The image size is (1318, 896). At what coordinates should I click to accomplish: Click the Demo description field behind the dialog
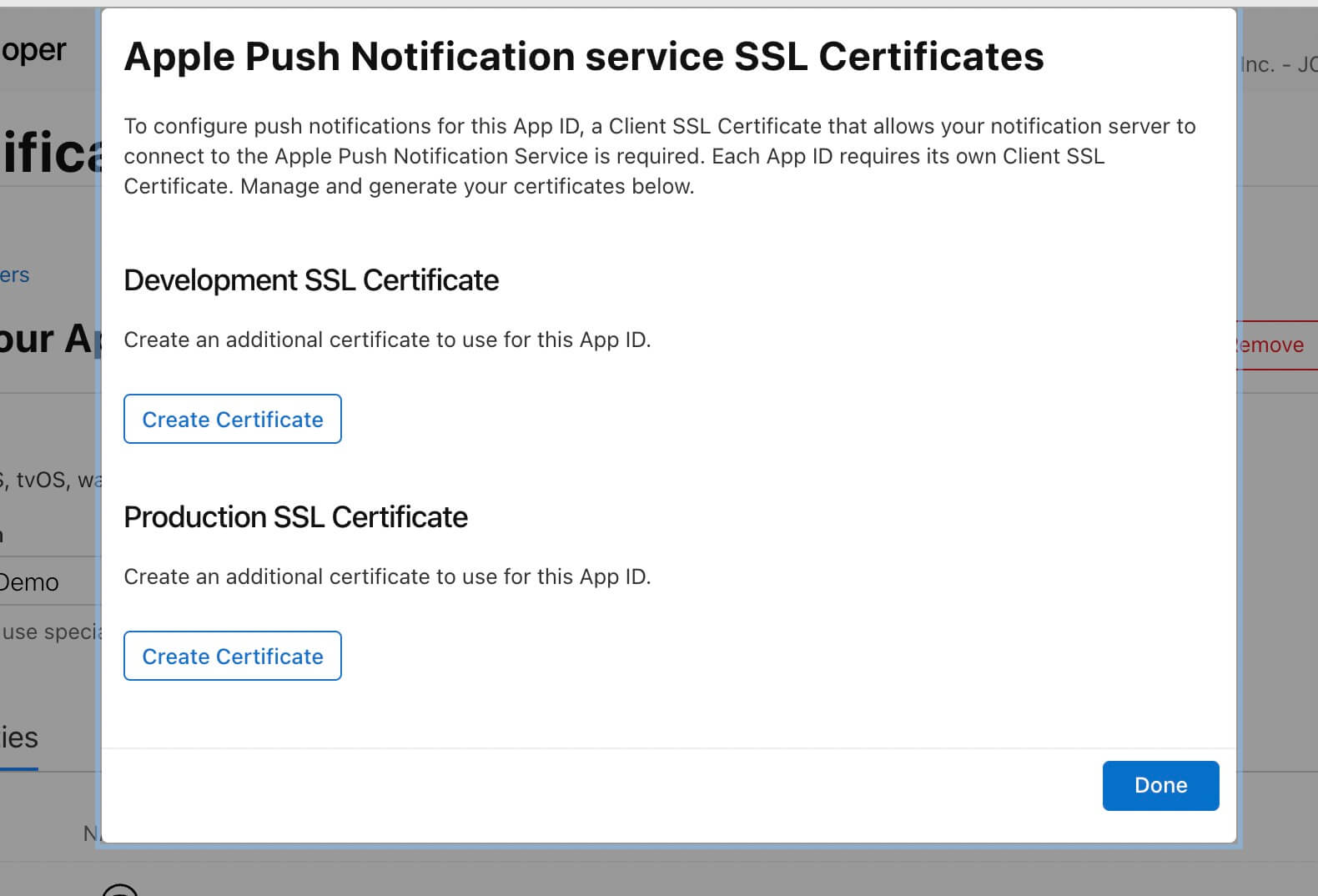click(x=30, y=581)
